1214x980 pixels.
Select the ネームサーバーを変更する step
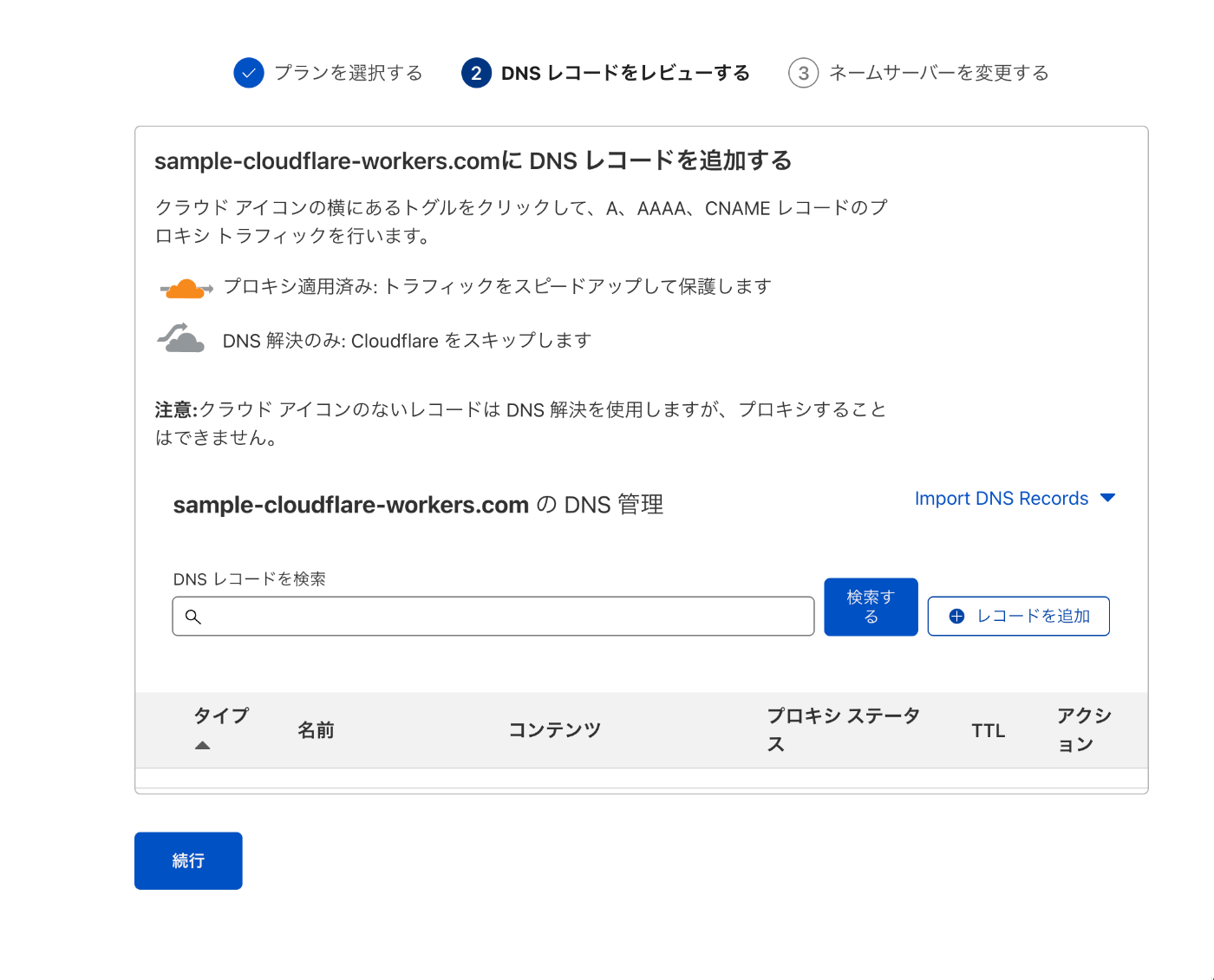(x=938, y=73)
